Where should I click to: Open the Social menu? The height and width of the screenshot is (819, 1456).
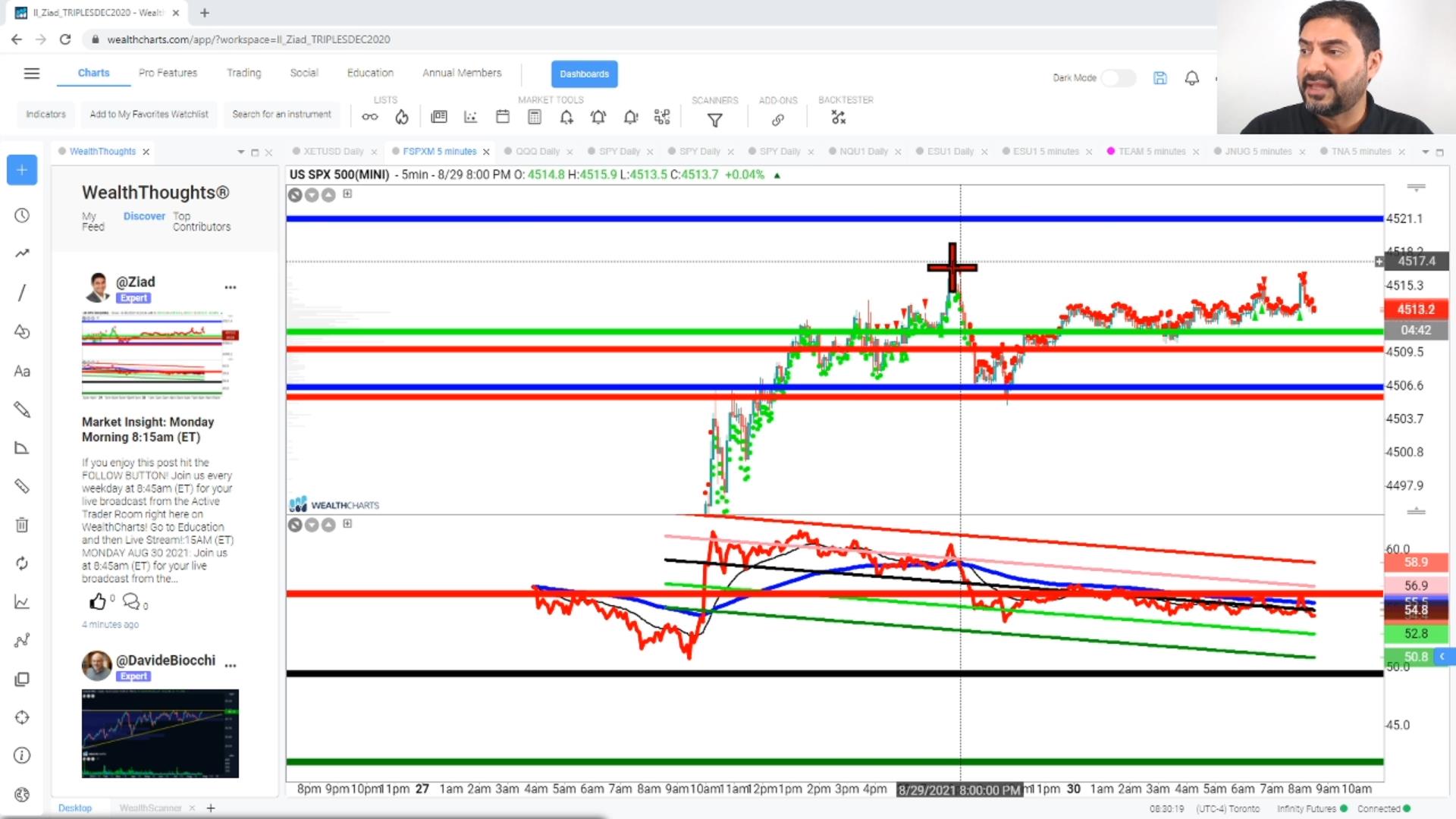304,73
